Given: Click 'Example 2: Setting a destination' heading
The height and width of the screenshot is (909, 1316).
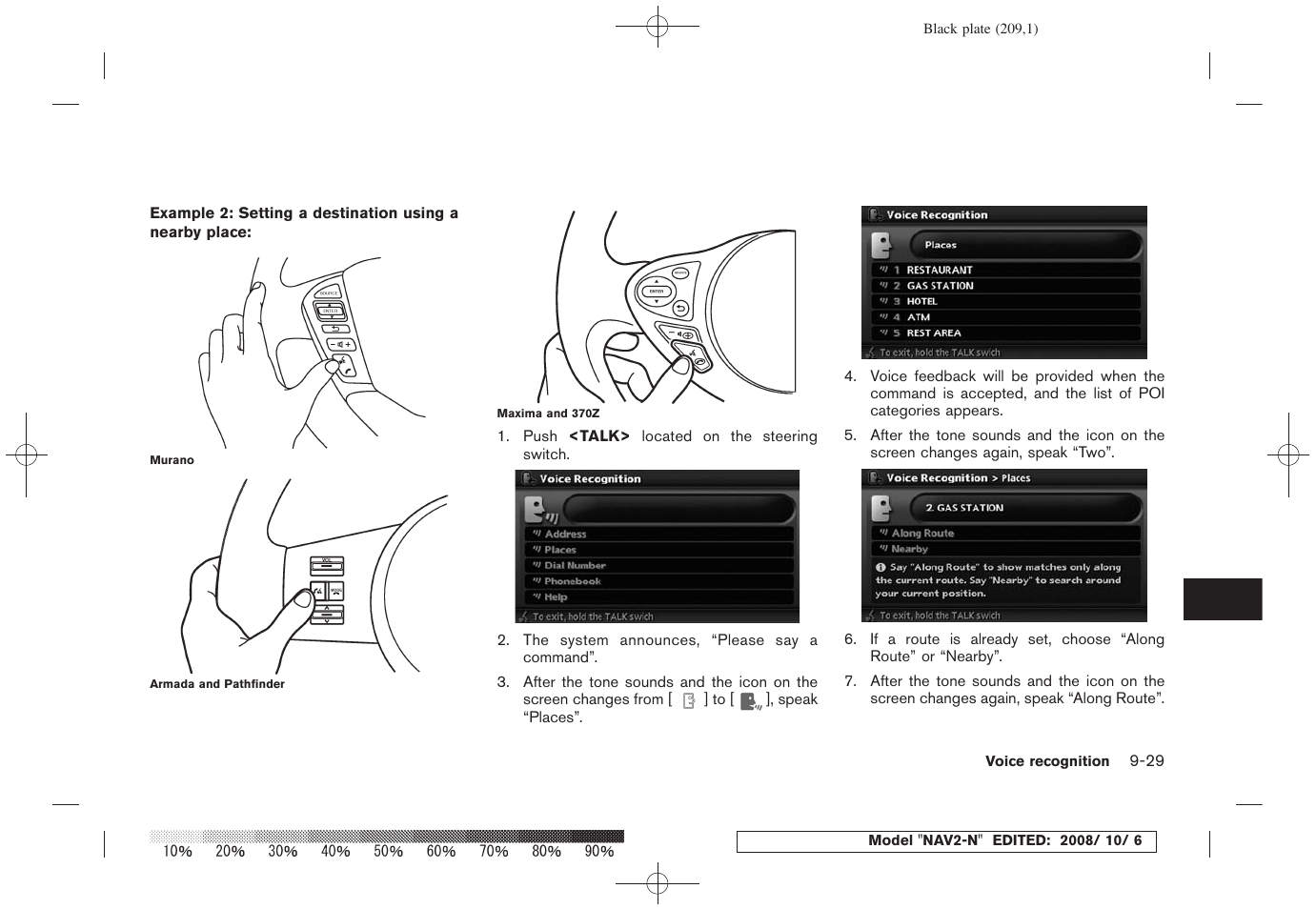Looking at the screenshot, I should 304,223.
